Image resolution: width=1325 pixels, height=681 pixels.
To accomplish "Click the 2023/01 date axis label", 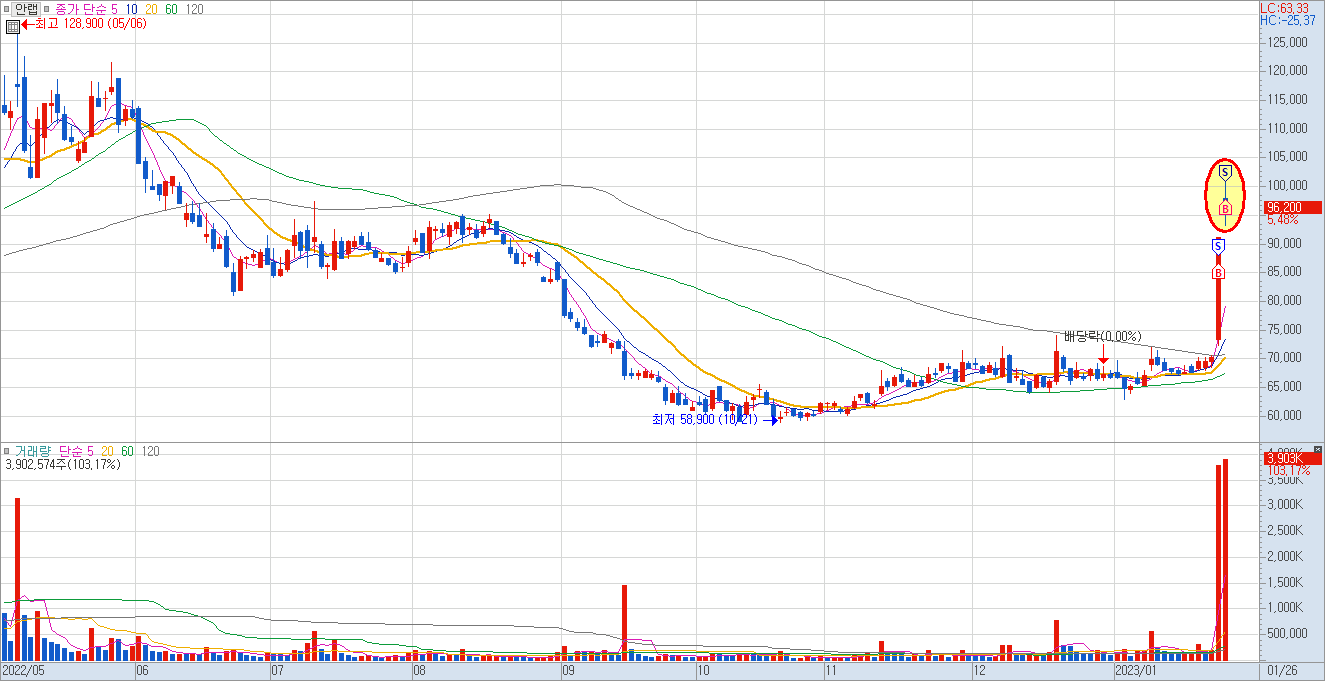I will [x=1136, y=671].
